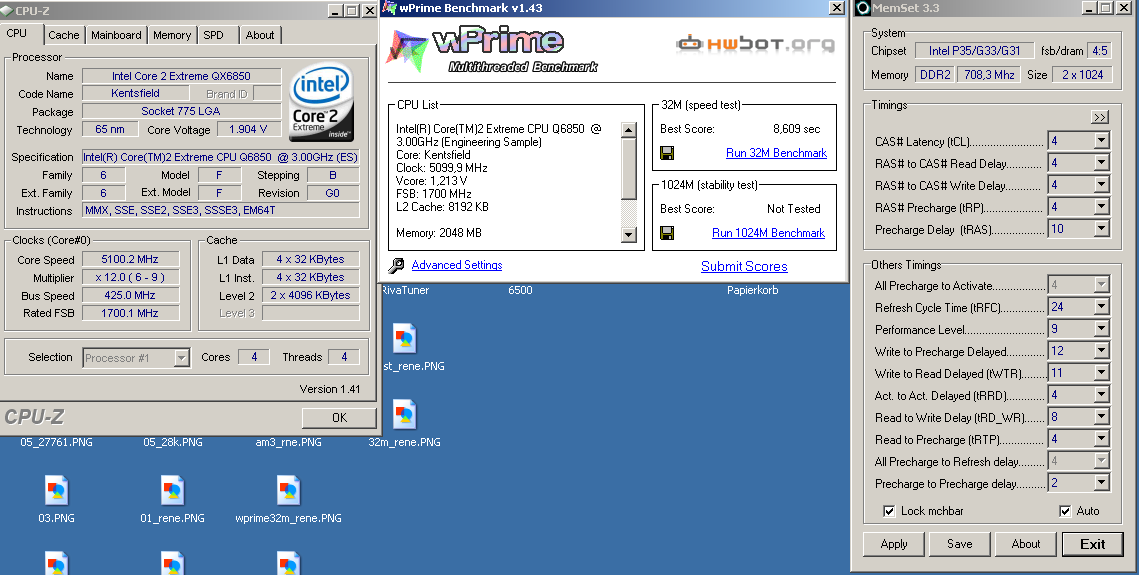The height and width of the screenshot is (575, 1139).
Task: Open the st_rene.PNG desktop file icon
Action: click(405, 339)
